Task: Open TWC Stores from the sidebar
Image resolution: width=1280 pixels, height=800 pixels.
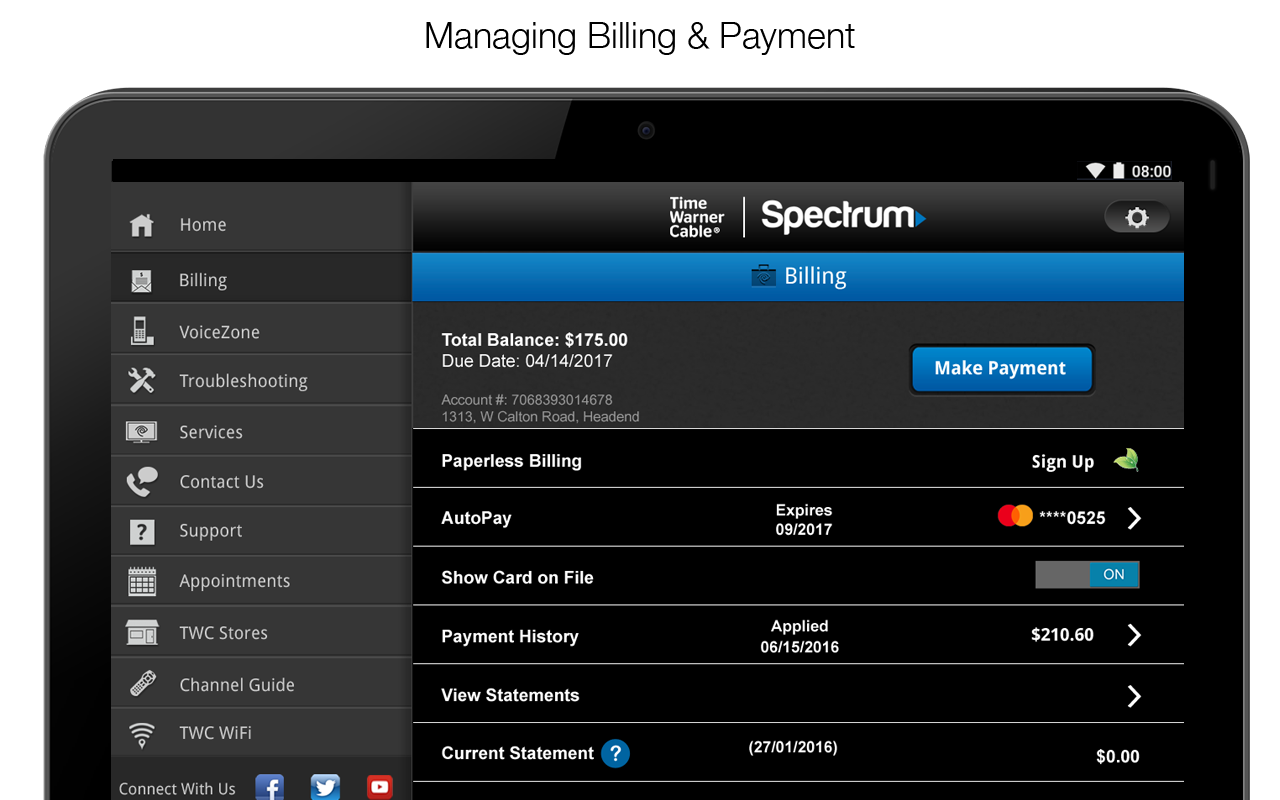Action: click(x=261, y=633)
